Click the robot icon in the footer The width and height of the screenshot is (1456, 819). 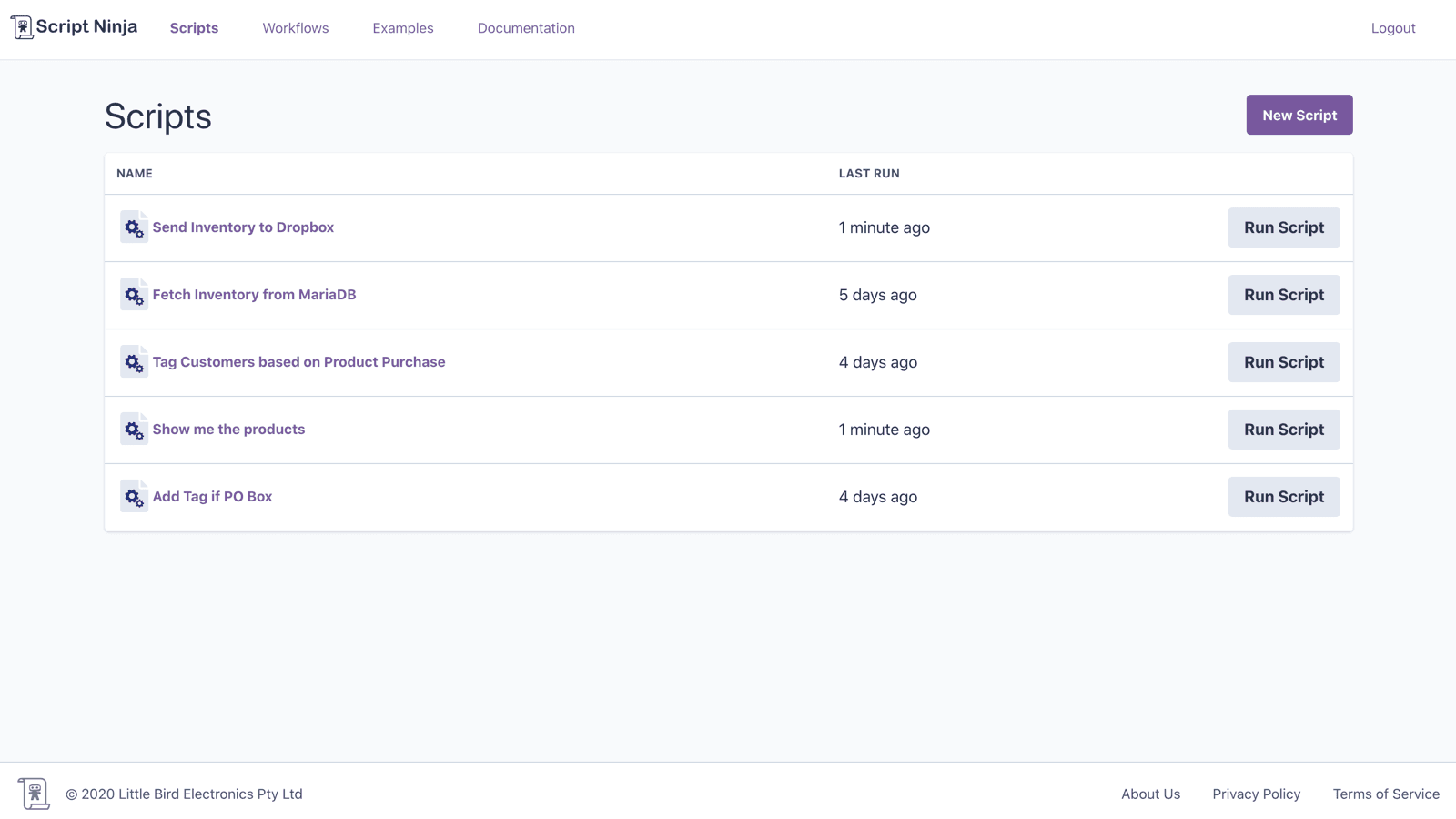tap(34, 793)
